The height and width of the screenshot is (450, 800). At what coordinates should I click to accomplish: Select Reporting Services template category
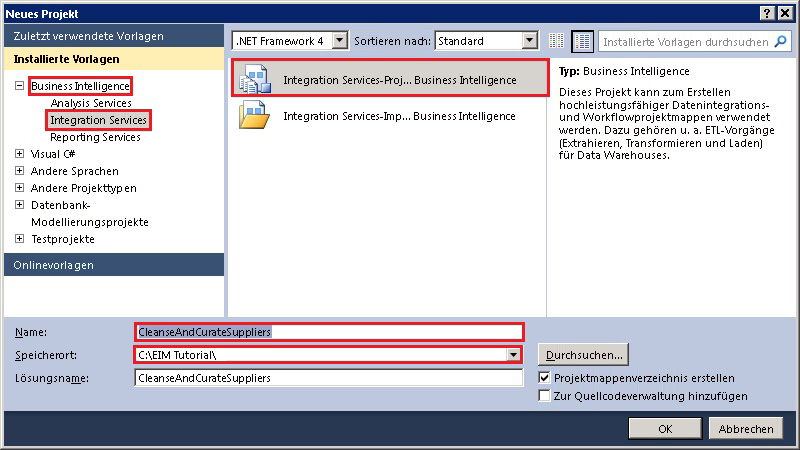95,137
